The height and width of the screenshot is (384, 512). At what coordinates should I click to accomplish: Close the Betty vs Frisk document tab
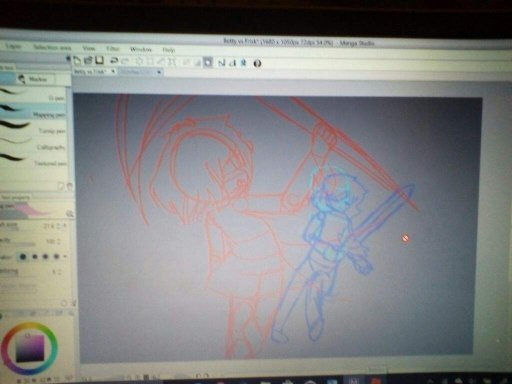tap(113, 71)
